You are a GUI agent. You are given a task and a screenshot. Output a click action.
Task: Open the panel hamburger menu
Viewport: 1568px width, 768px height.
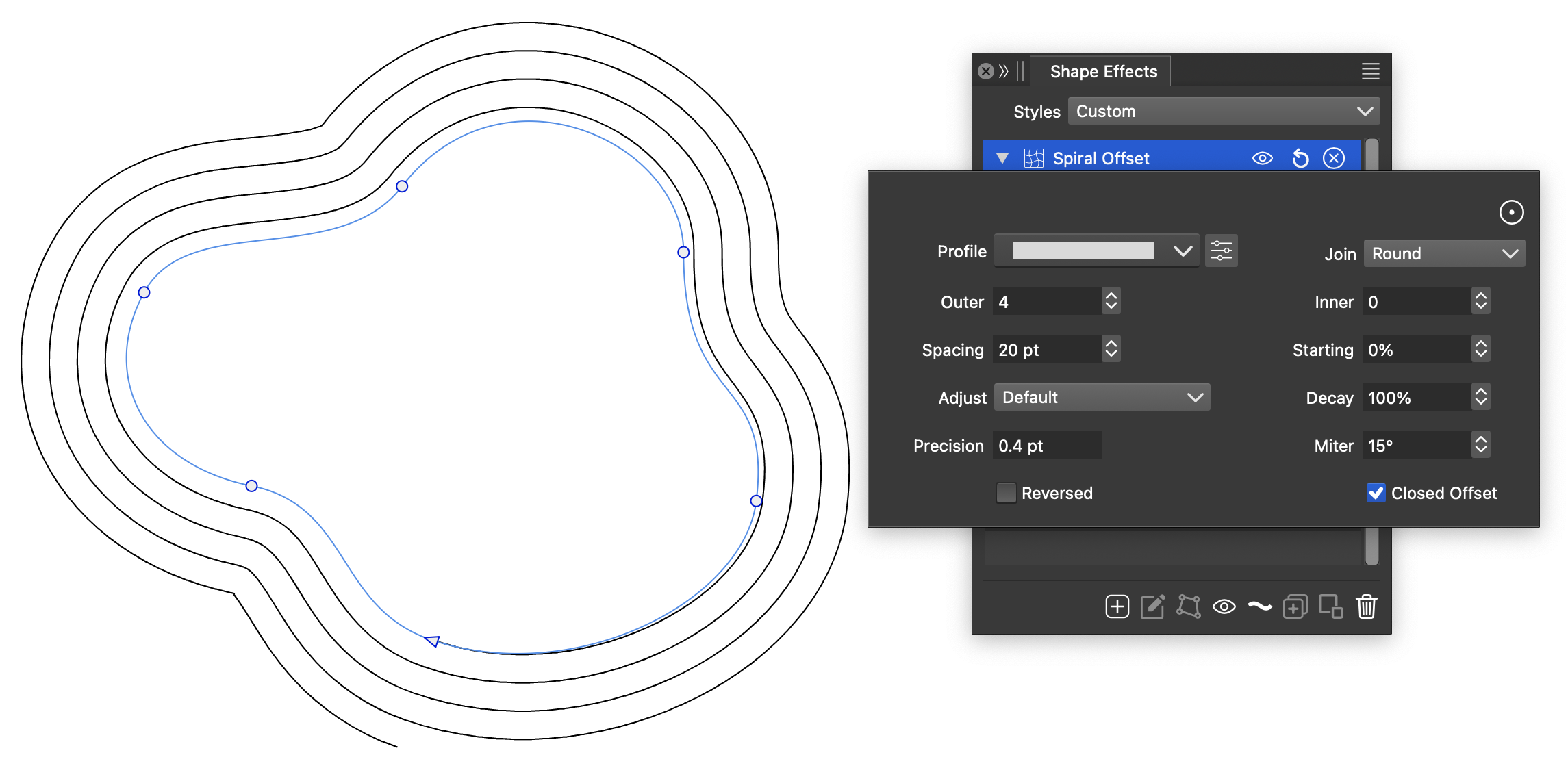coord(1370,71)
